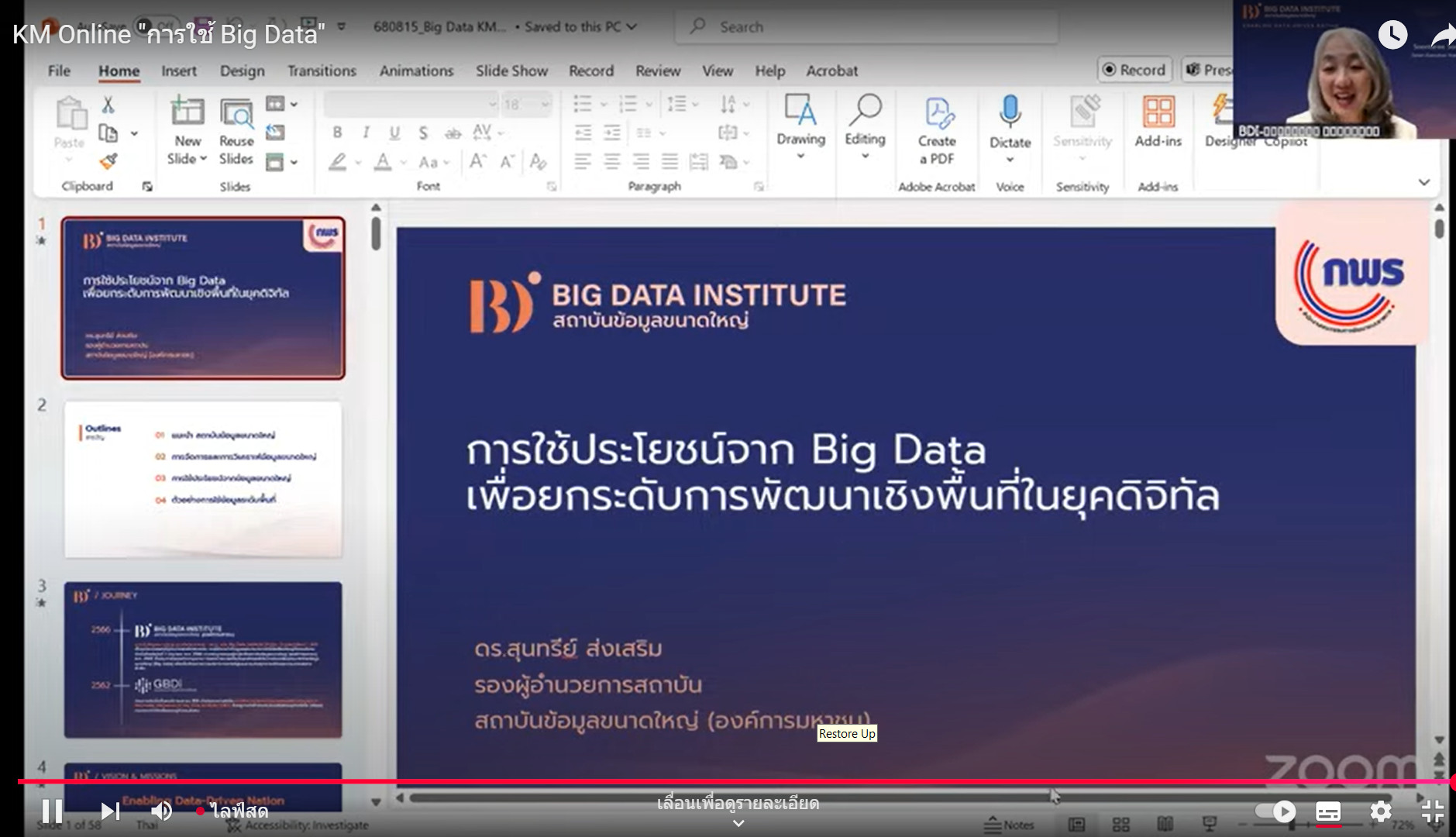
Task: Collapse the ribbon with the chevron
Action: [1424, 182]
